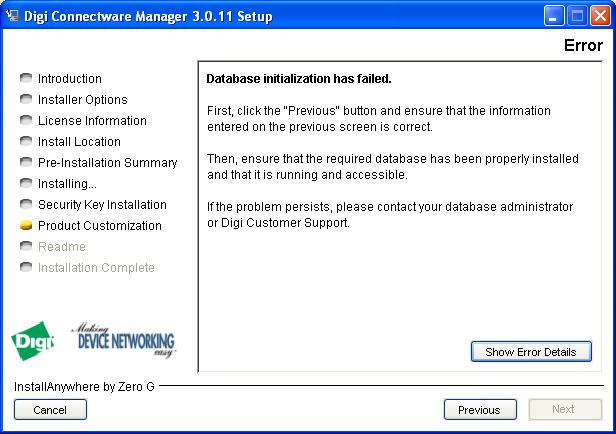
Task: Click the Introduction step bullet icon
Action: pyautogui.click(x=26, y=79)
